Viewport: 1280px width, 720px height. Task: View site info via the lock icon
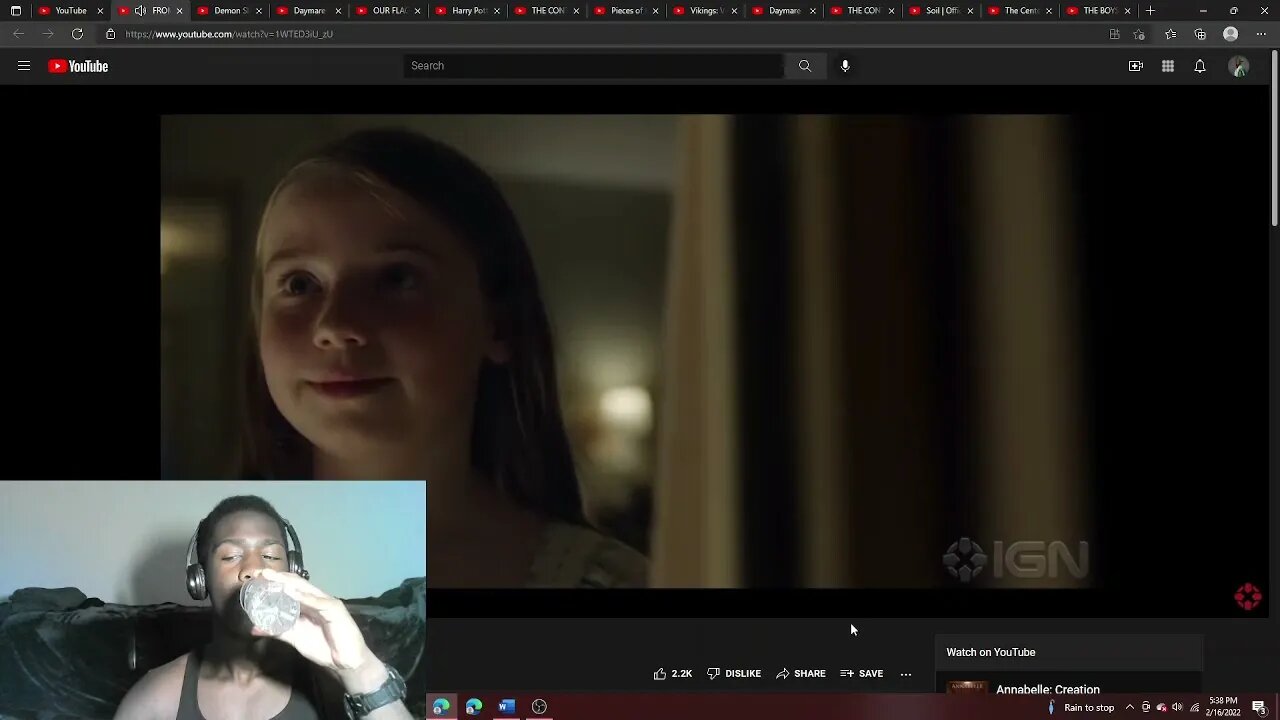pyautogui.click(x=110, y=34)
